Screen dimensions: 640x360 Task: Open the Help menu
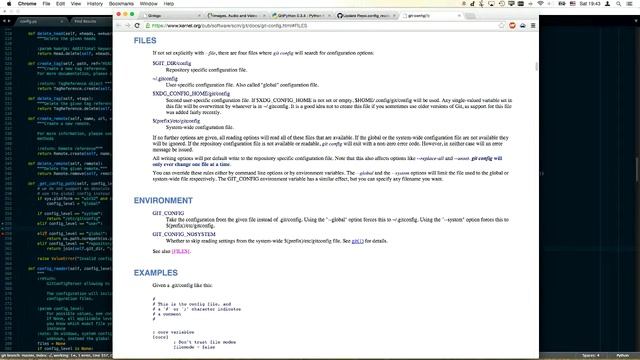tap(169, 4)
